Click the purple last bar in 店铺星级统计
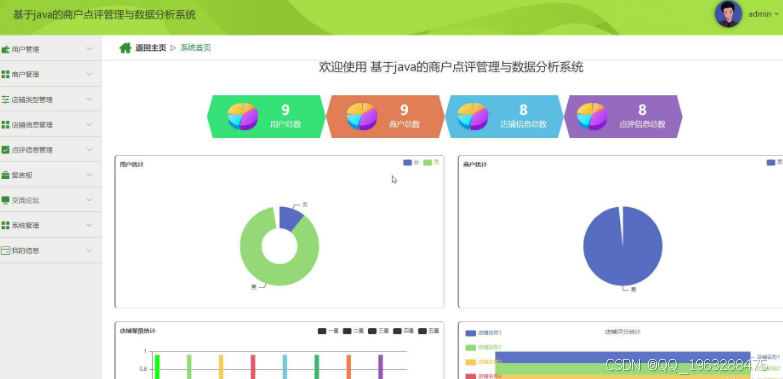Viewport: 783px width, 379px height. click(381, 367)
